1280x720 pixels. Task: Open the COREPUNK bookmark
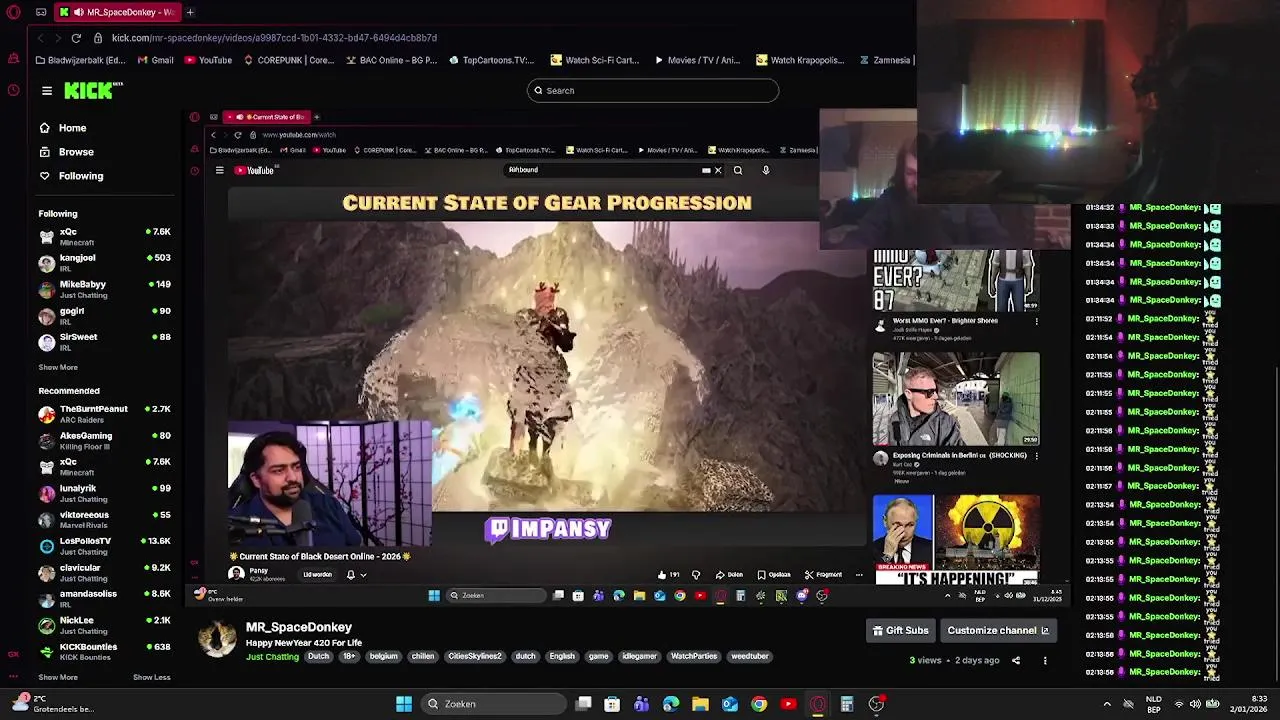click(289, 60)
